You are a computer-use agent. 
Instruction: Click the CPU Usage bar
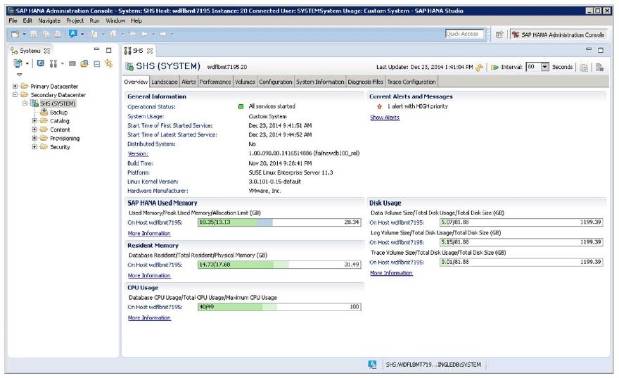coord(279,307)
